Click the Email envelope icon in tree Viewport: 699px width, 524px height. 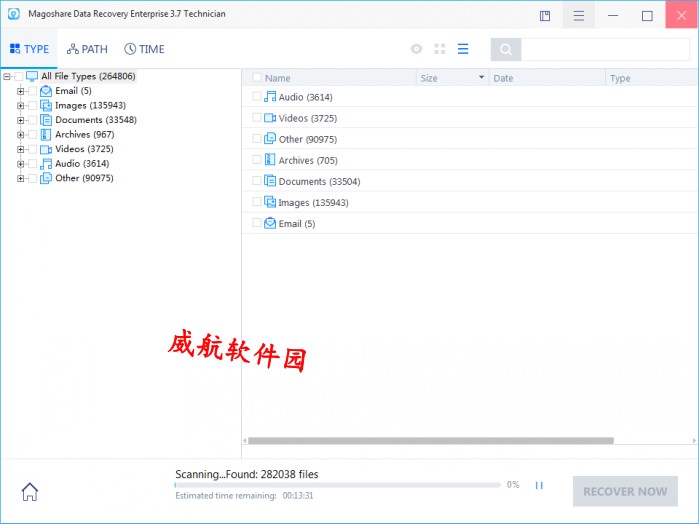tap(45, 91)
